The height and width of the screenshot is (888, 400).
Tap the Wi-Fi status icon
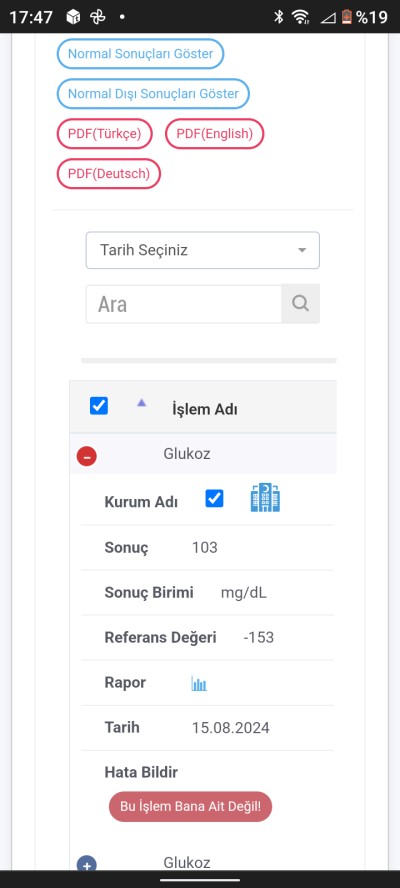coord(300,17)
